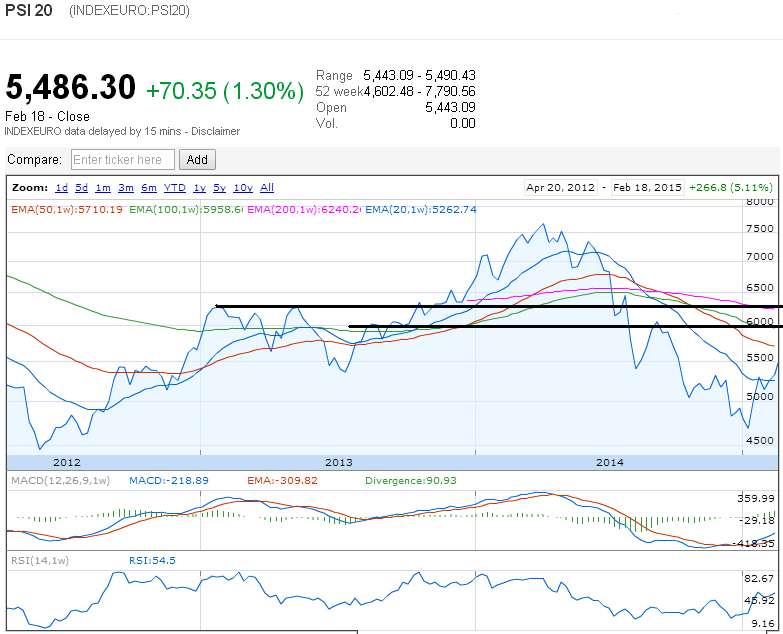
Task: Set chart zoom to 5d
Action: tap(81, 188)
